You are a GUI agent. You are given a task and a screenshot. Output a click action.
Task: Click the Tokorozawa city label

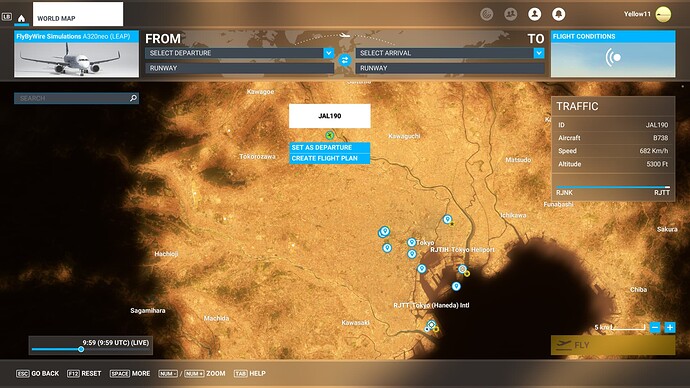point(257,157)
